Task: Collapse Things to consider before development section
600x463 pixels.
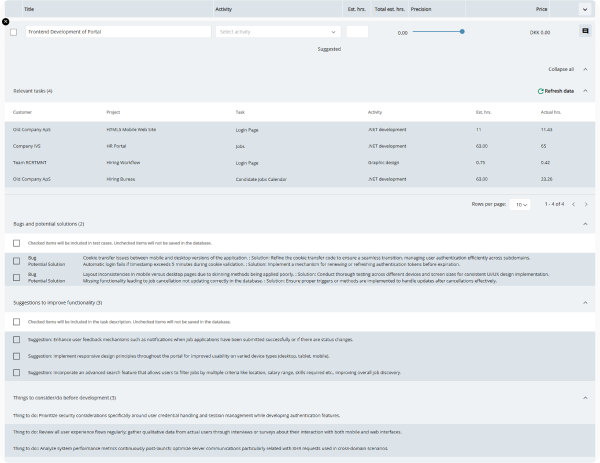Action: pyautogui.click(x=585, y=398)
